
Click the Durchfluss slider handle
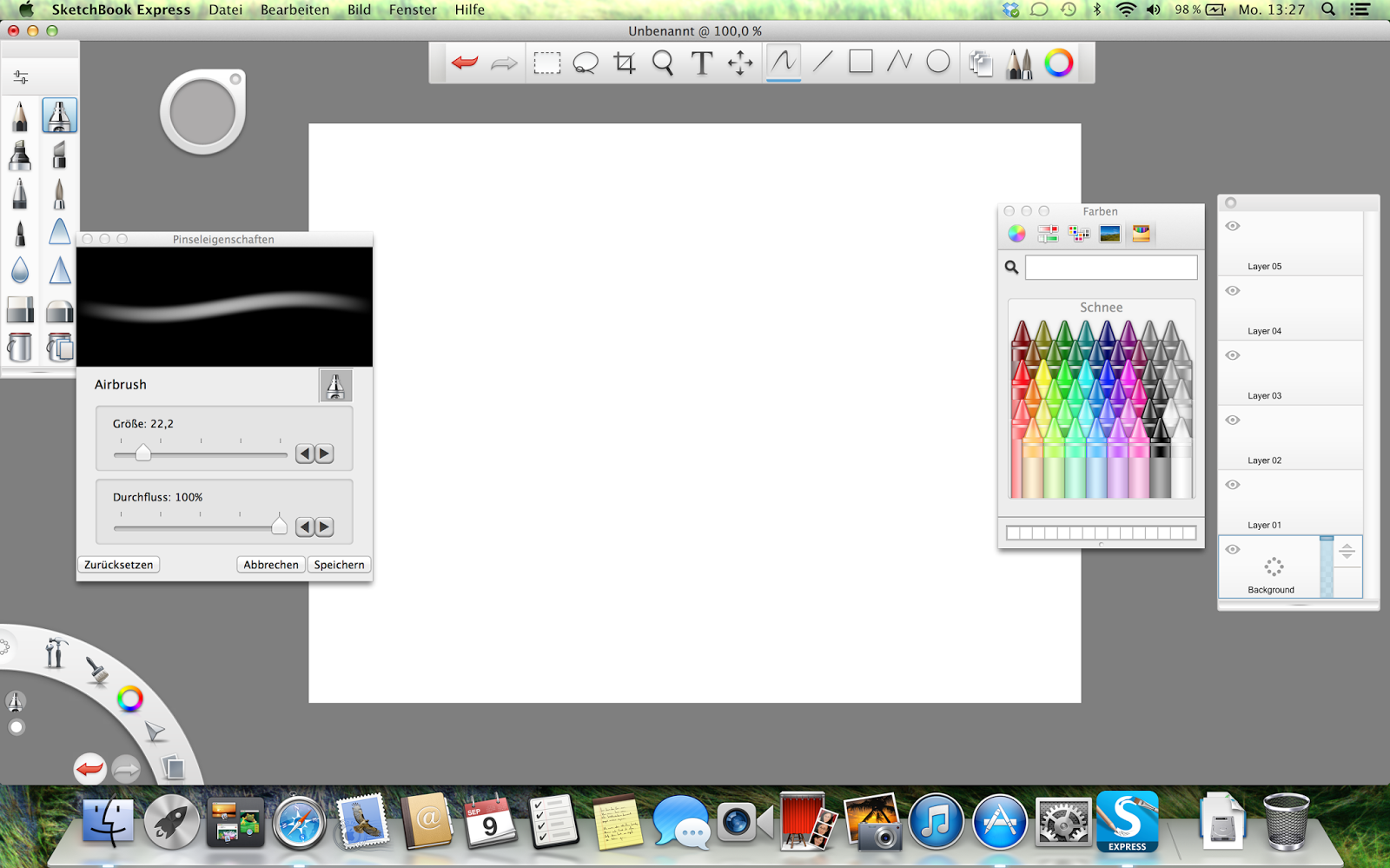tap(279, 525)
